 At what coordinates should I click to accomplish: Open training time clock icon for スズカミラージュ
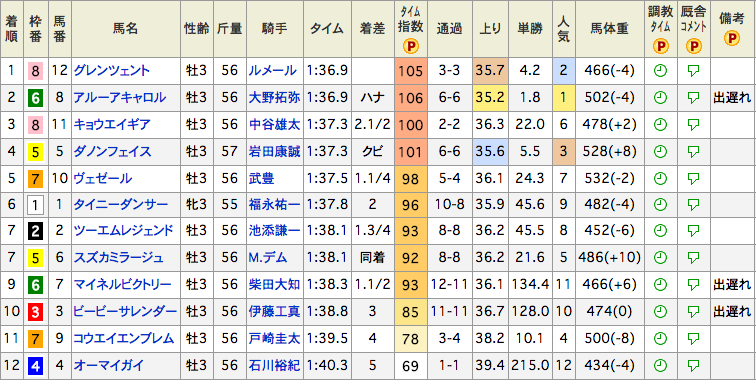tap(660, 258)
